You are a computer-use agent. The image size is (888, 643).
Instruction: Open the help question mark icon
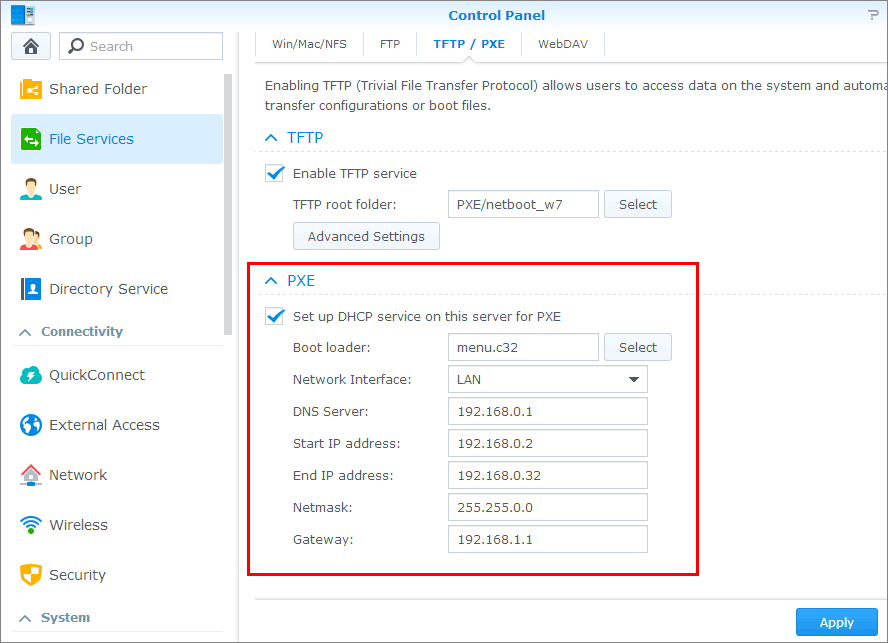pyautogui.click(x=873, y=15)
